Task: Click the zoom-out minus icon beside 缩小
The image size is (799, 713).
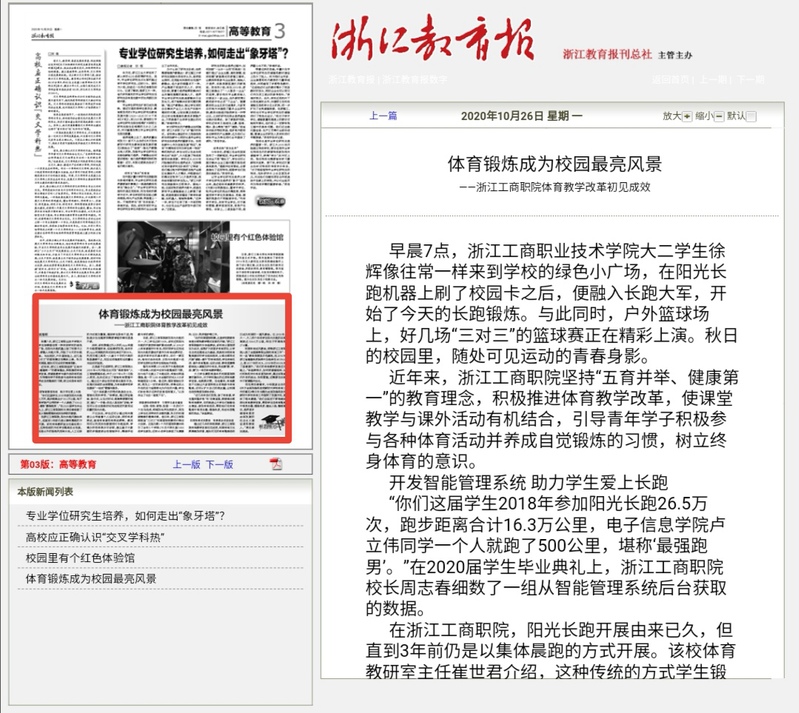Action: click(720, 116)
